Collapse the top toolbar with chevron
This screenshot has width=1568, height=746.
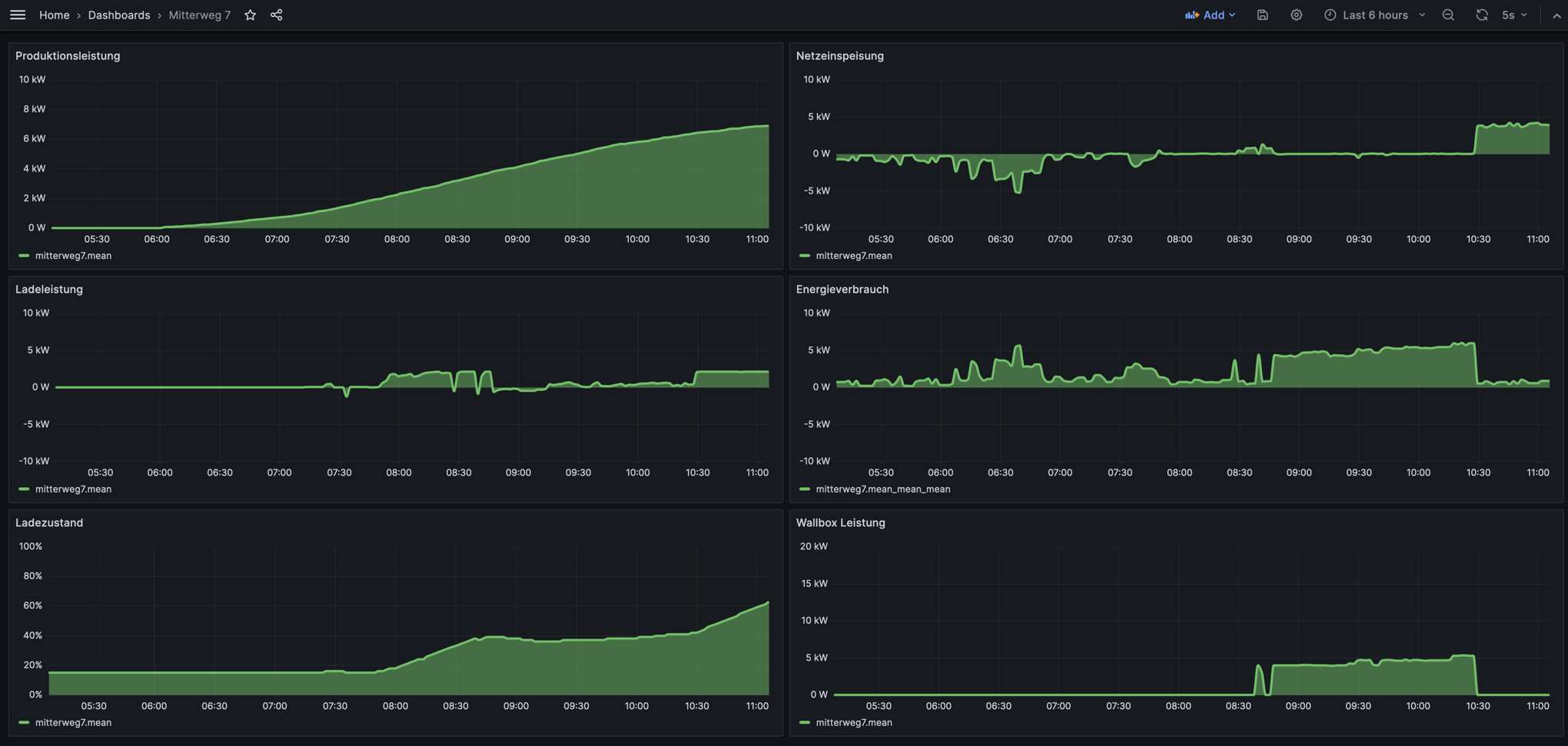[1556, 15]
